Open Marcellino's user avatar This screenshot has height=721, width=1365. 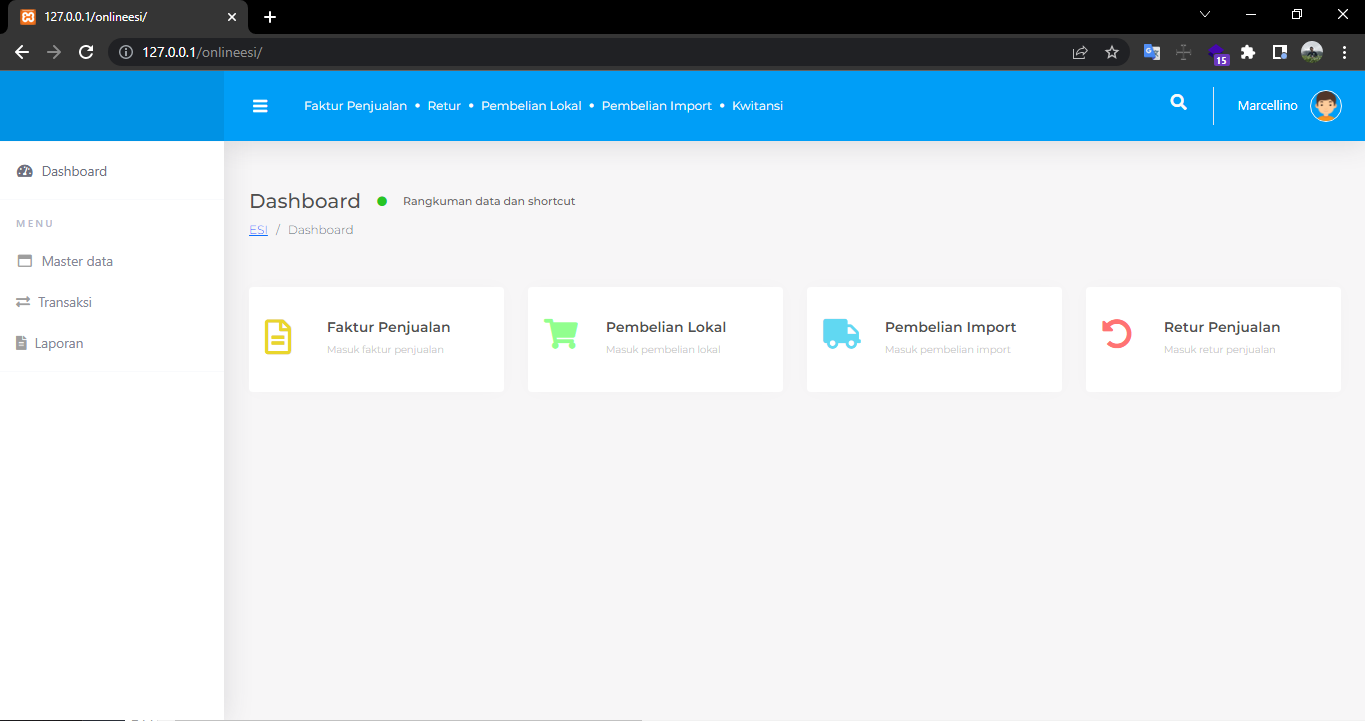(x=1325, y=106)
